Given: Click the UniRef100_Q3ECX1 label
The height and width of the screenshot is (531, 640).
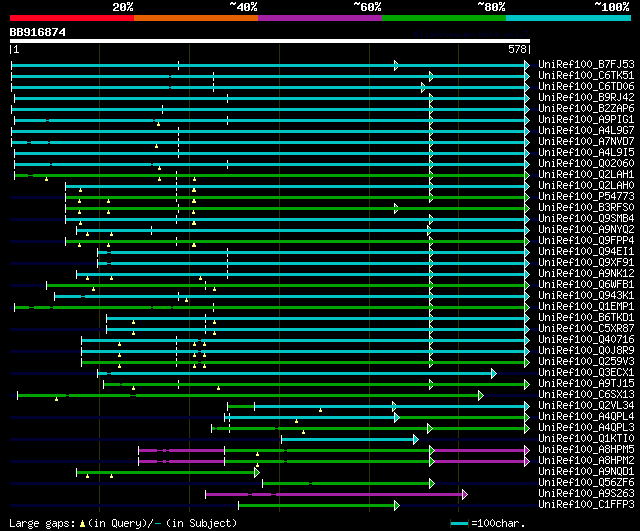Looking at the screenshot, I should (x=586, y=373).
